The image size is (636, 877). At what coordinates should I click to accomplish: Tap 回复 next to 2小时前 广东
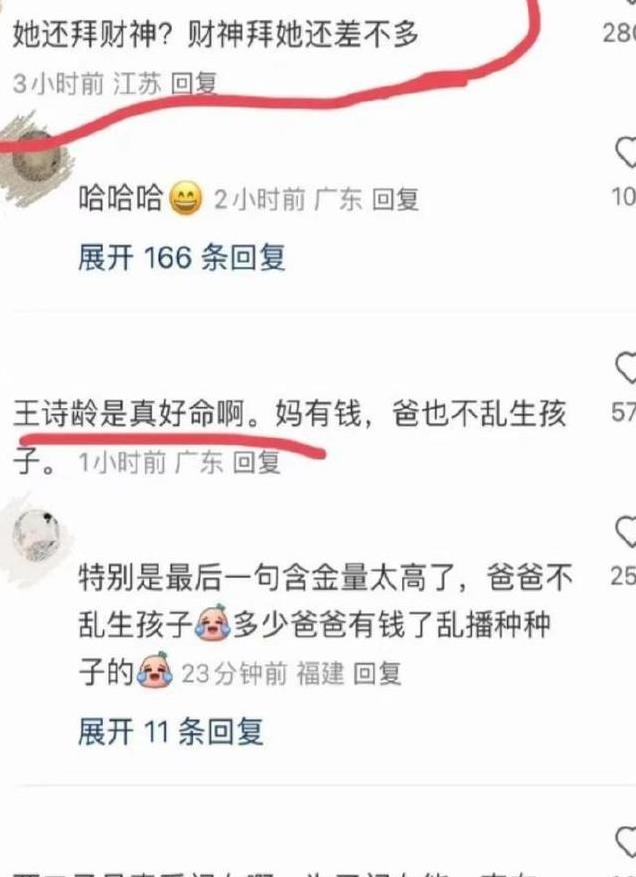395,199
